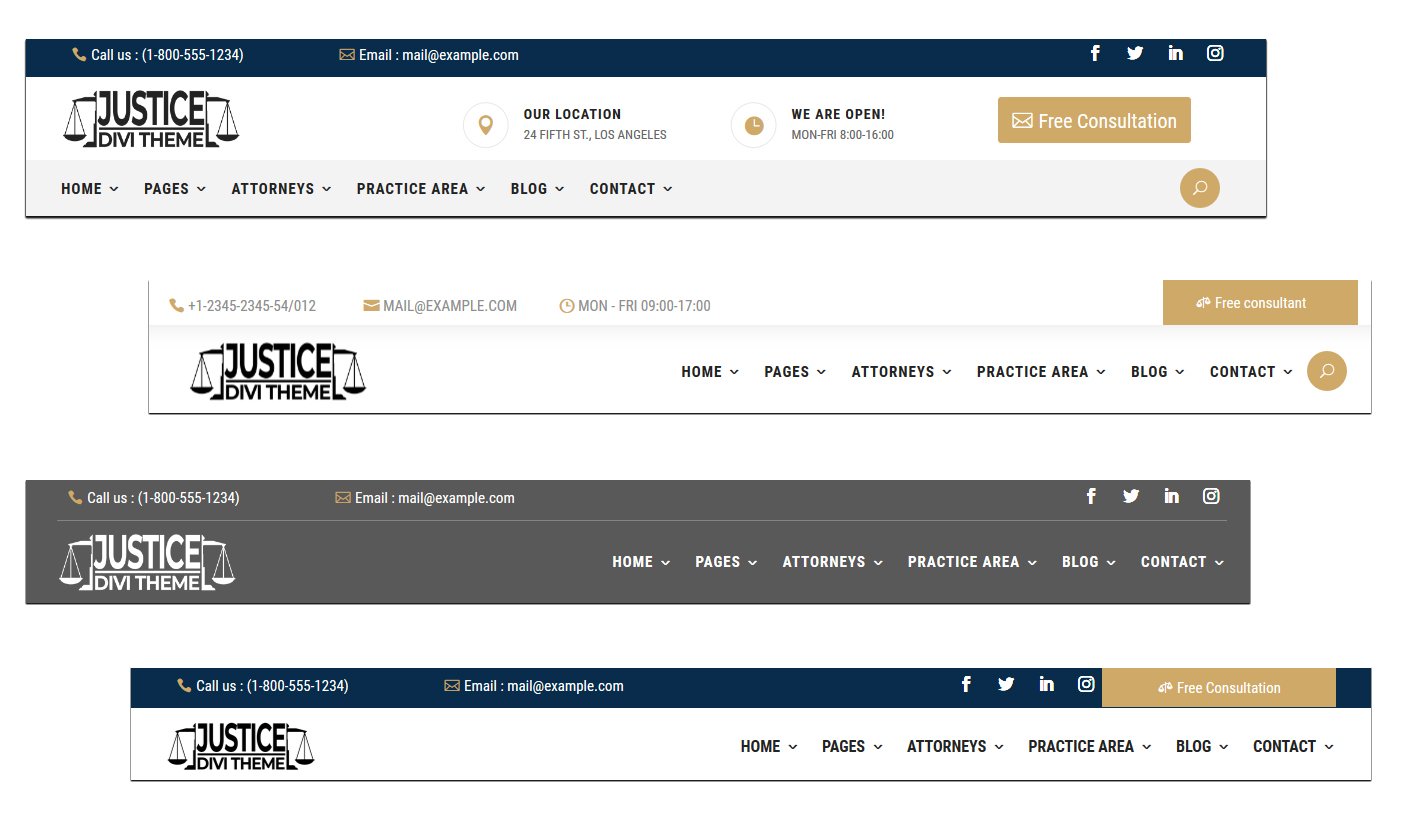Click phone icon next to +1-2345-2345-54/012
The width and height of the screenshot is (1407, 834).
click(176, 306)
